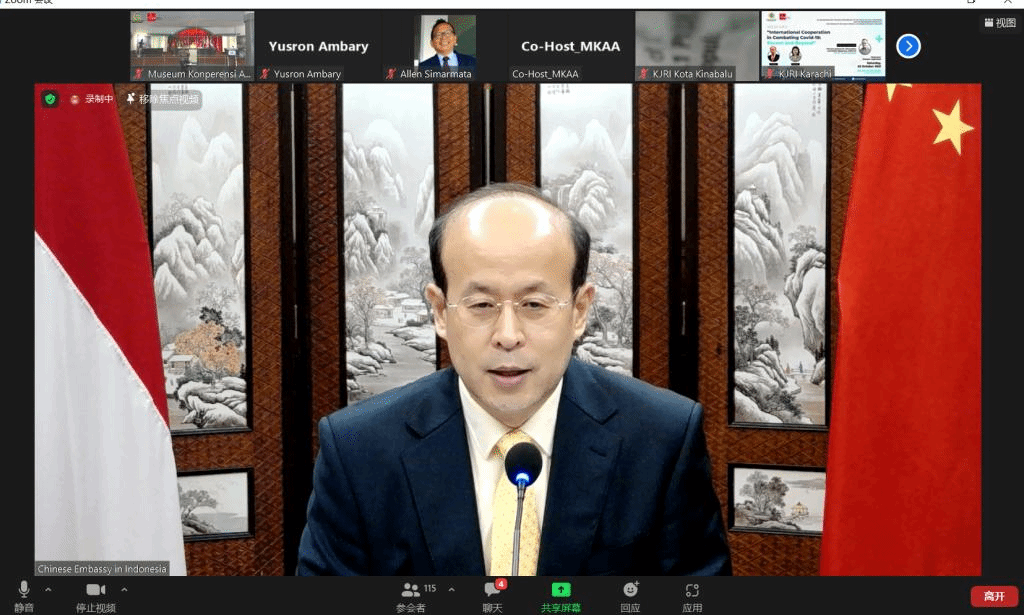Select Allen Simarmata's video thumbnail
1024x615 pixels.
pos(445,45)
